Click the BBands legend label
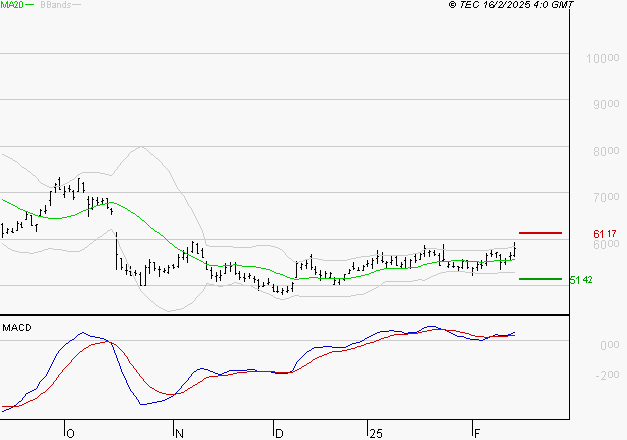This screenshot has width=627, height=440. (56, 5)
